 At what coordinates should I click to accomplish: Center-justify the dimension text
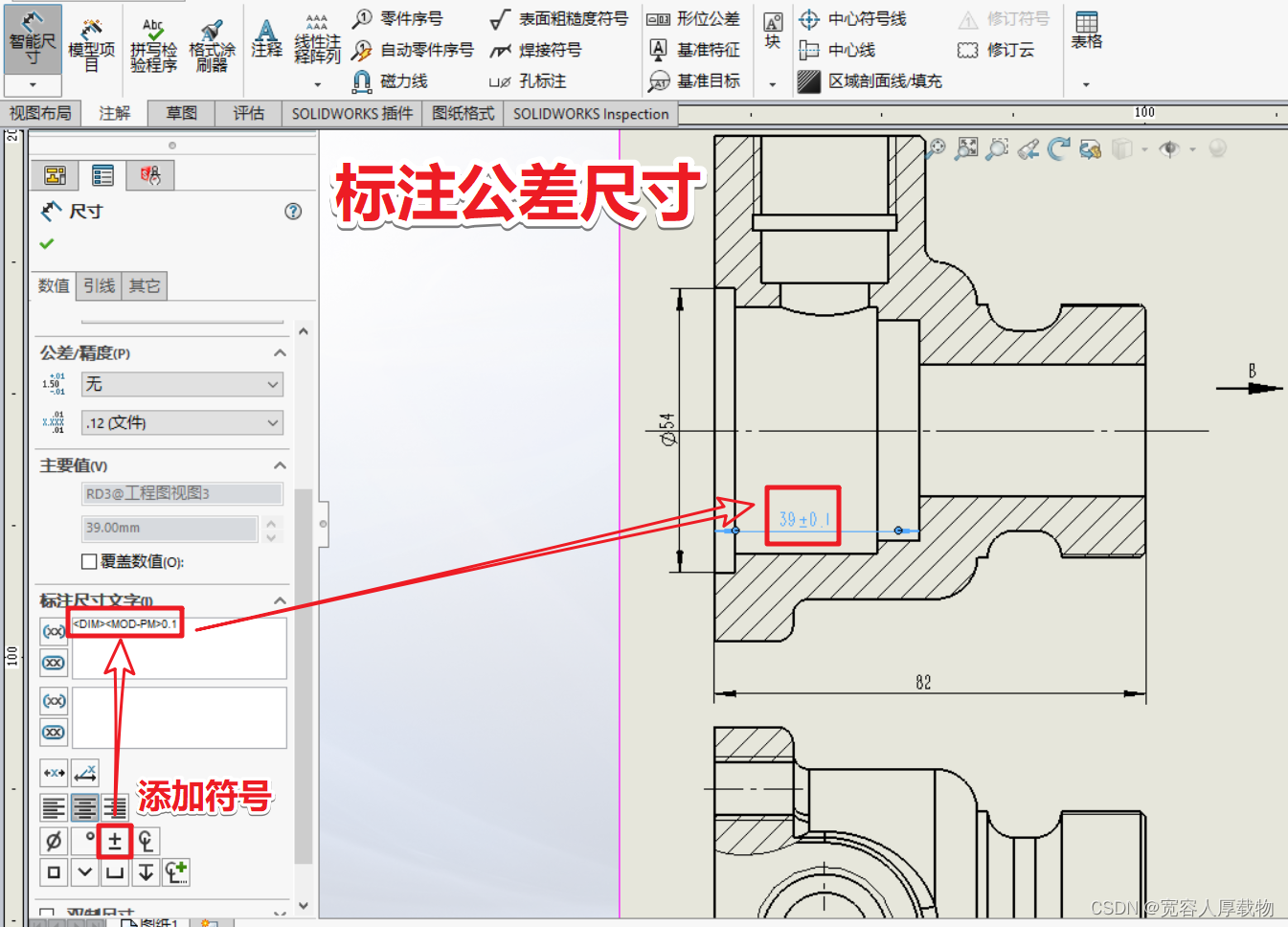[84, 808]
